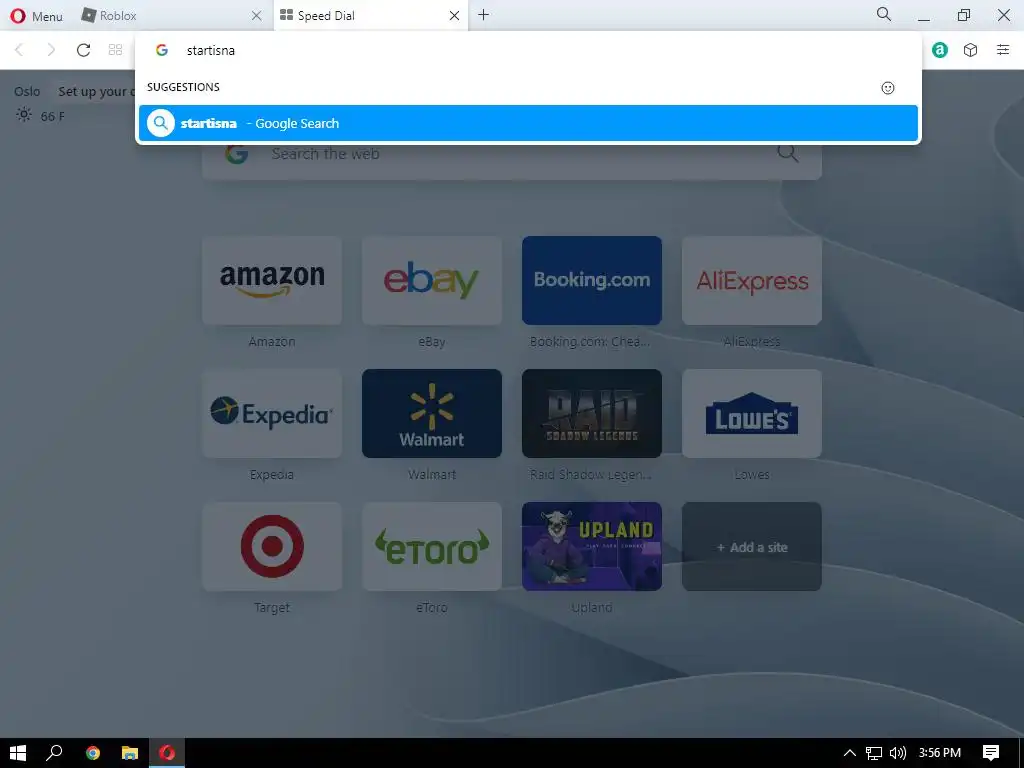Close the Roblox tab
Viewport: 1024px width, 768px height.
(257, 16)
